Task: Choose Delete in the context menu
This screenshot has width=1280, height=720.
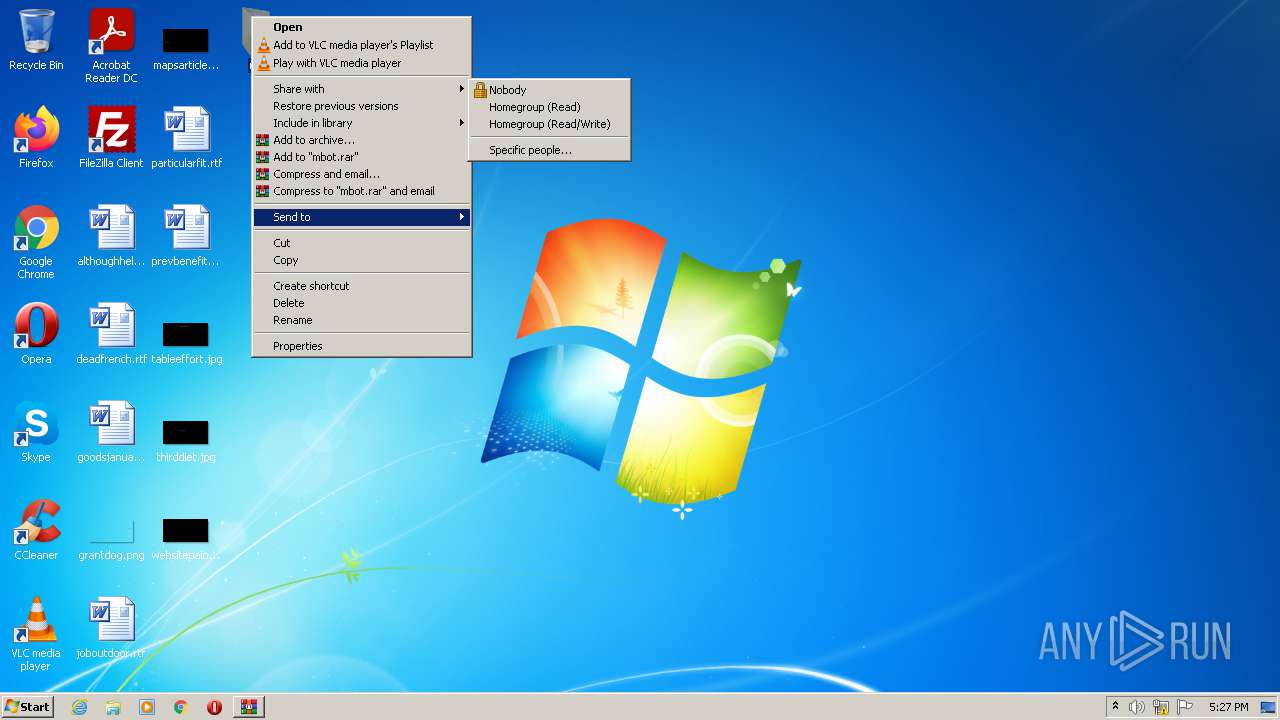Action: pos(362,303)
